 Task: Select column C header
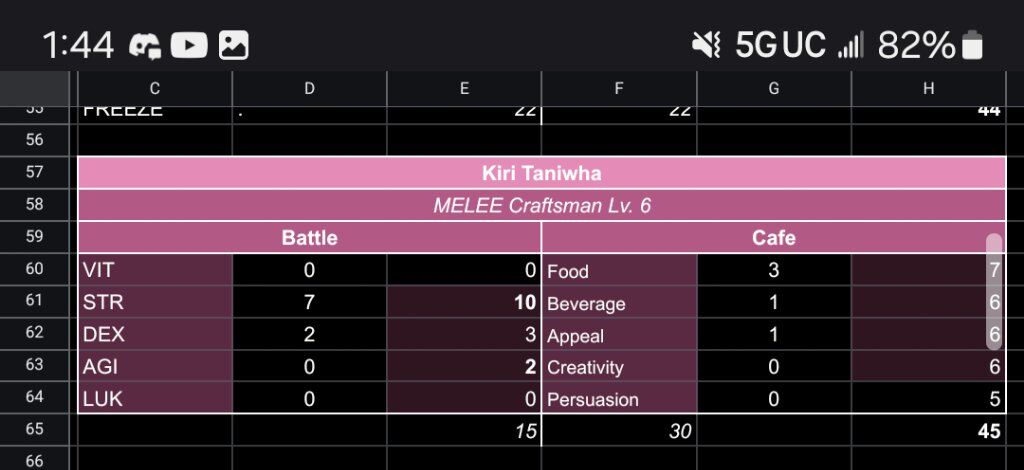coord(155,89)
